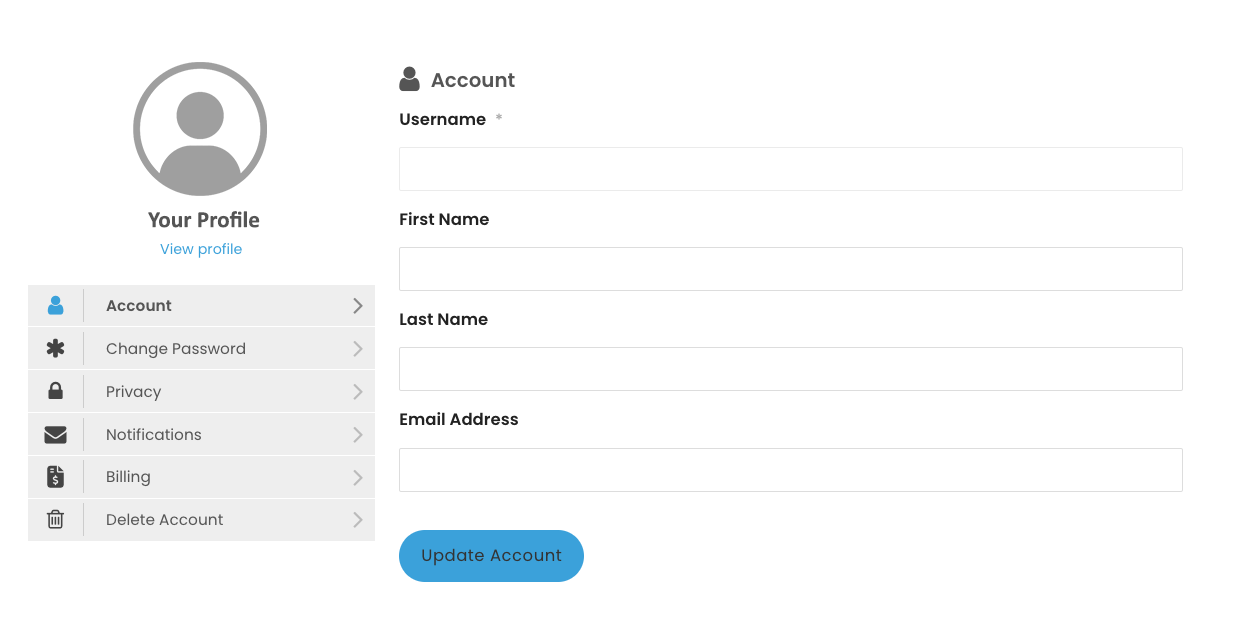The image size is (1245, 620).
Task: Open the envelope Notifications icon
Action: (55, 435)
